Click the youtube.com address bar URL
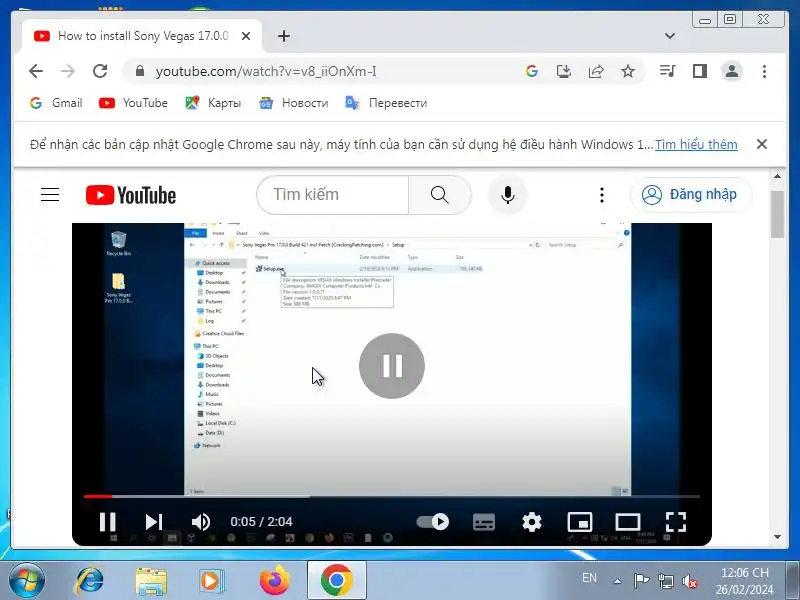 (x=266, y=71)
